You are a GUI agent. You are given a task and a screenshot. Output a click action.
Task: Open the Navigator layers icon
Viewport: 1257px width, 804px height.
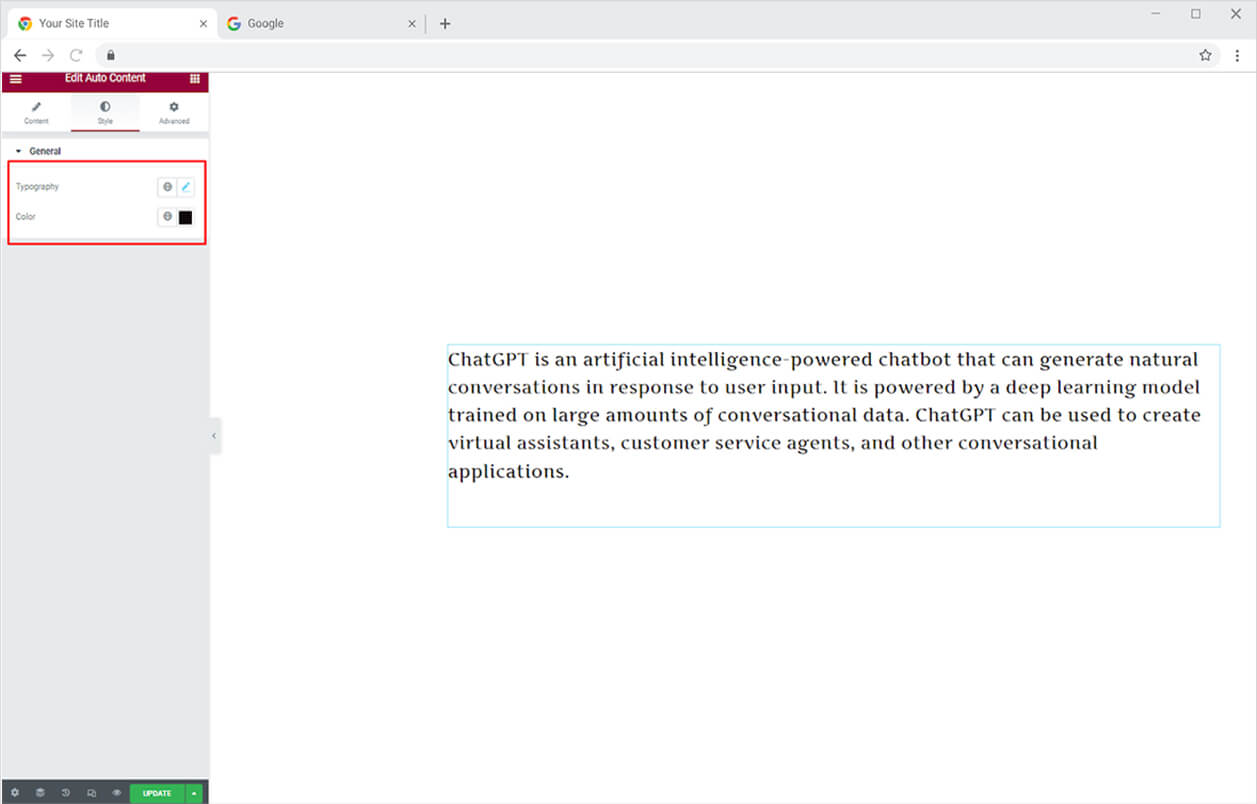pos(40,793)
